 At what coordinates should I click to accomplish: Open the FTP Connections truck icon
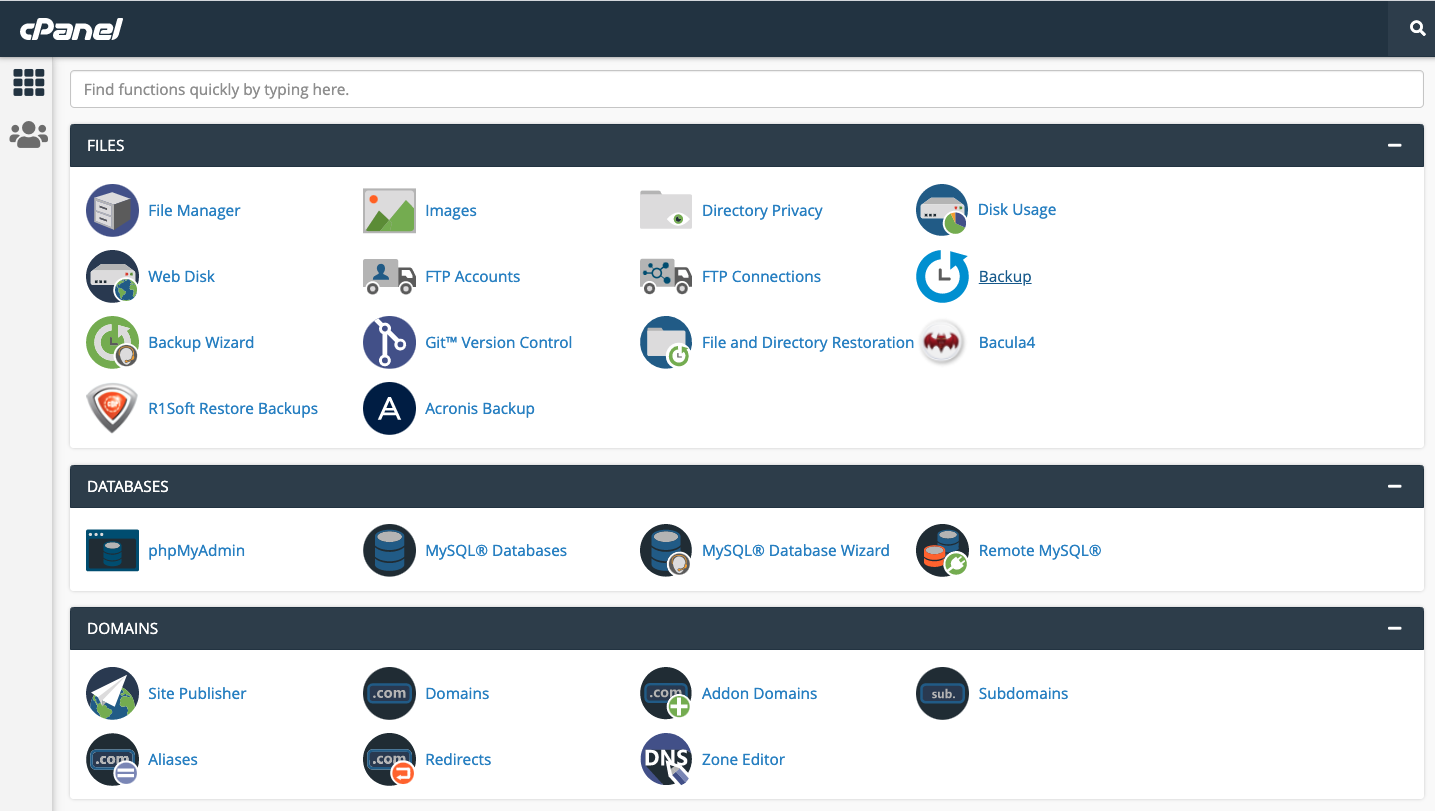pos(666,276)
